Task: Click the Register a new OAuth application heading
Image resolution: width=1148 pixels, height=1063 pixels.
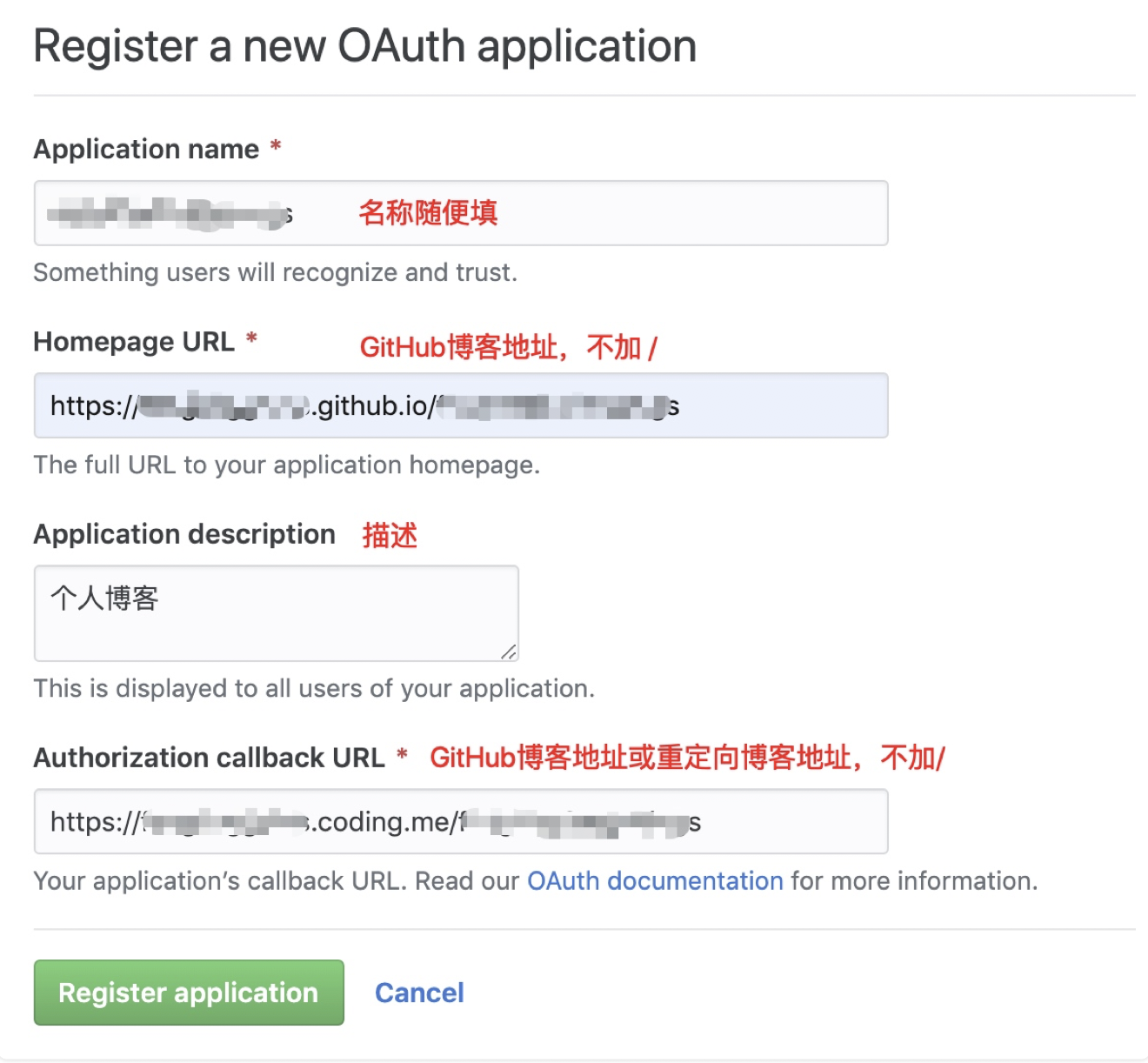Action: [x=364, y=45]
